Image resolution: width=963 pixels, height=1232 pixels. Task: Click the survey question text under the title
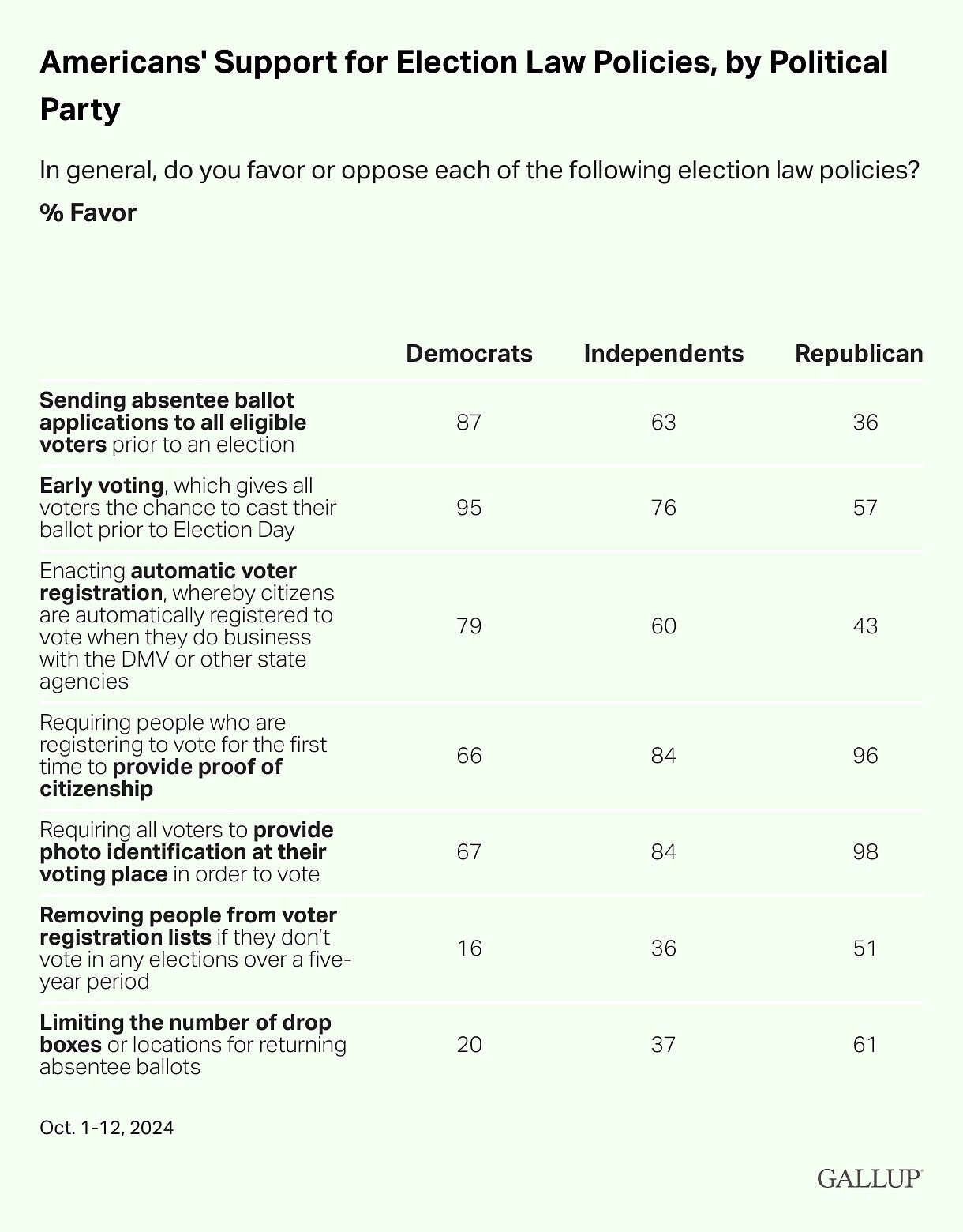(480, 170)
